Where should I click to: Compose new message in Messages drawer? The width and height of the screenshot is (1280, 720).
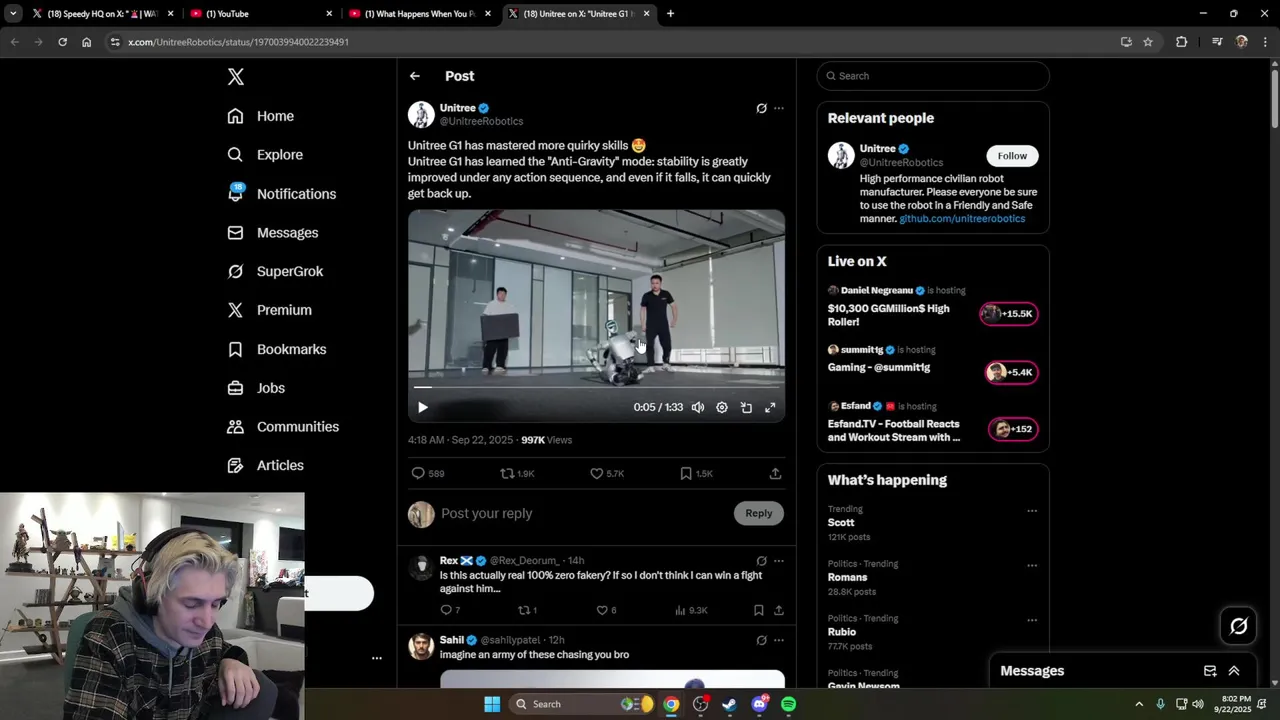click(x=1210, y=671)
